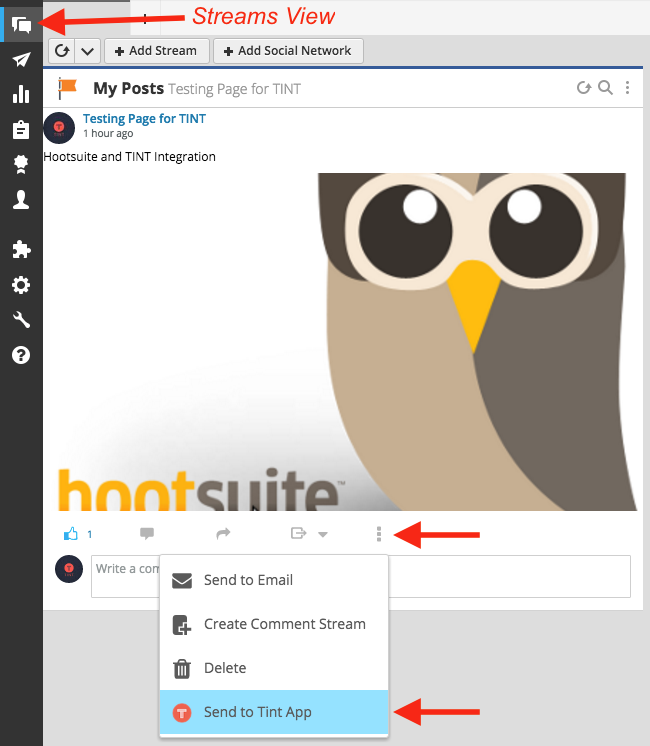
Task: Expand the refresh interval dropdown arrow
Action: coord(87,50)
